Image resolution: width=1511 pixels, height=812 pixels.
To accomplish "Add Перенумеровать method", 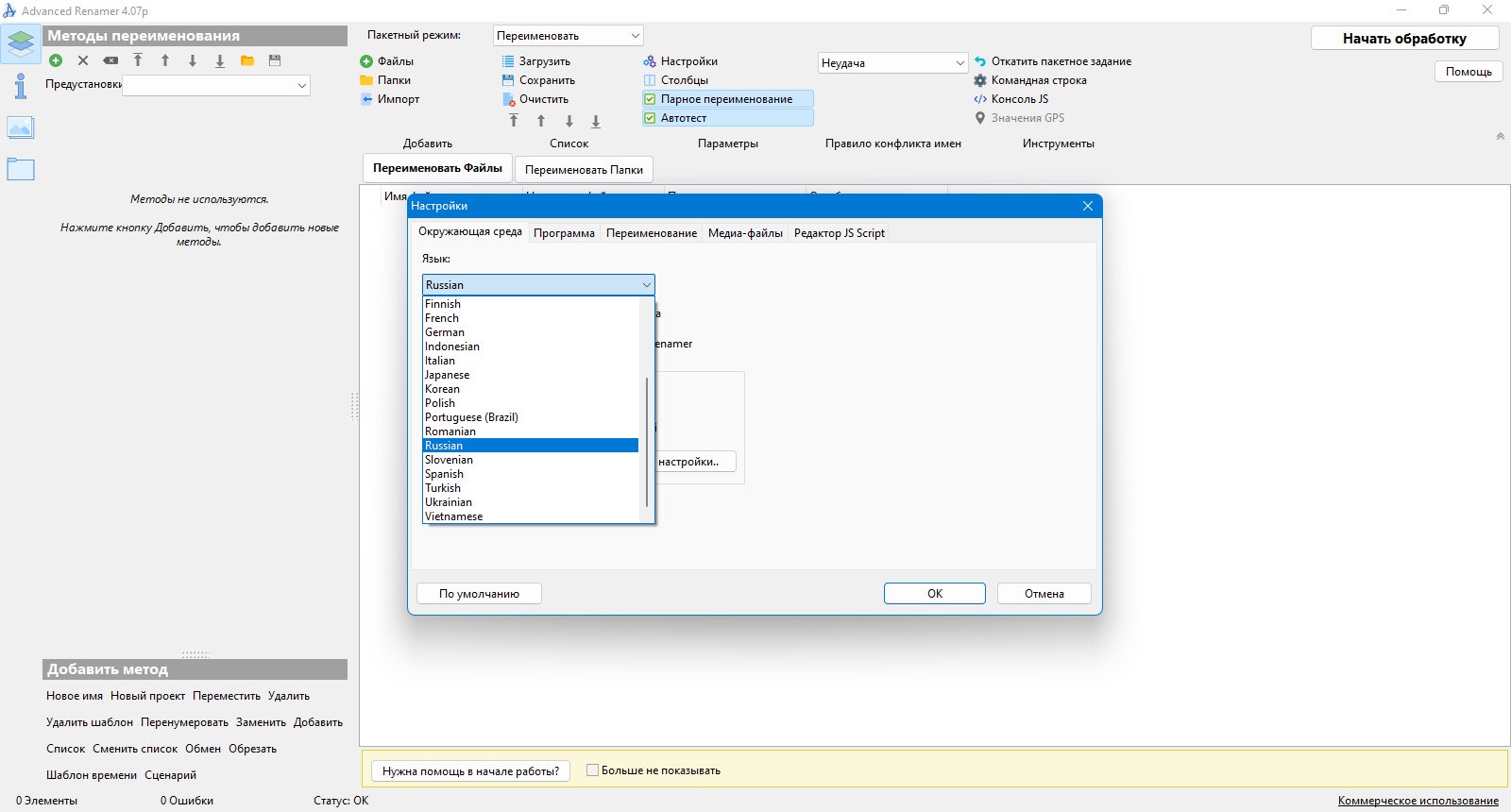I will 184,722.
